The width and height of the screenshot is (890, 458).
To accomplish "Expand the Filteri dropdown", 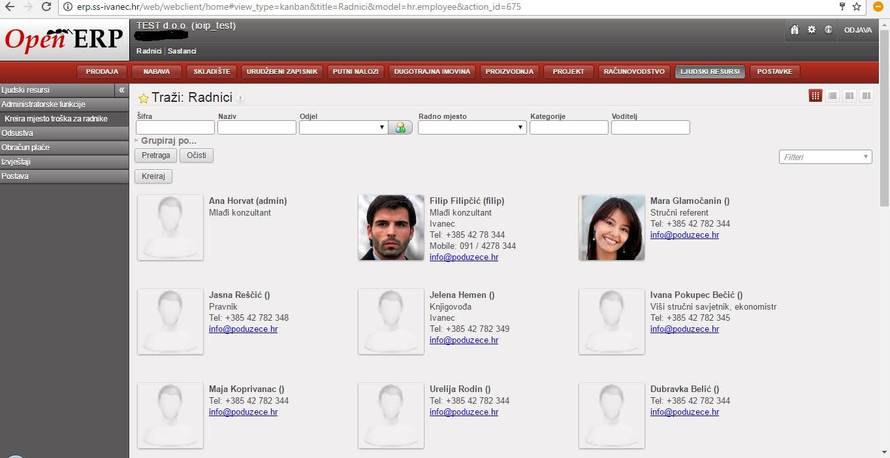I will point(824,157).
